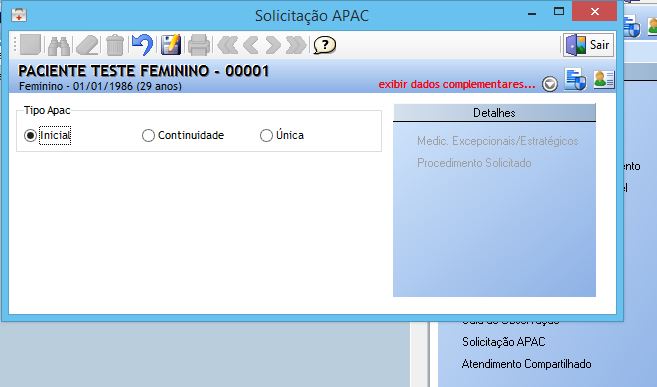Click the toolbar grip handle
The width and height of the screenshot is (657, 387).
(15, 45)
